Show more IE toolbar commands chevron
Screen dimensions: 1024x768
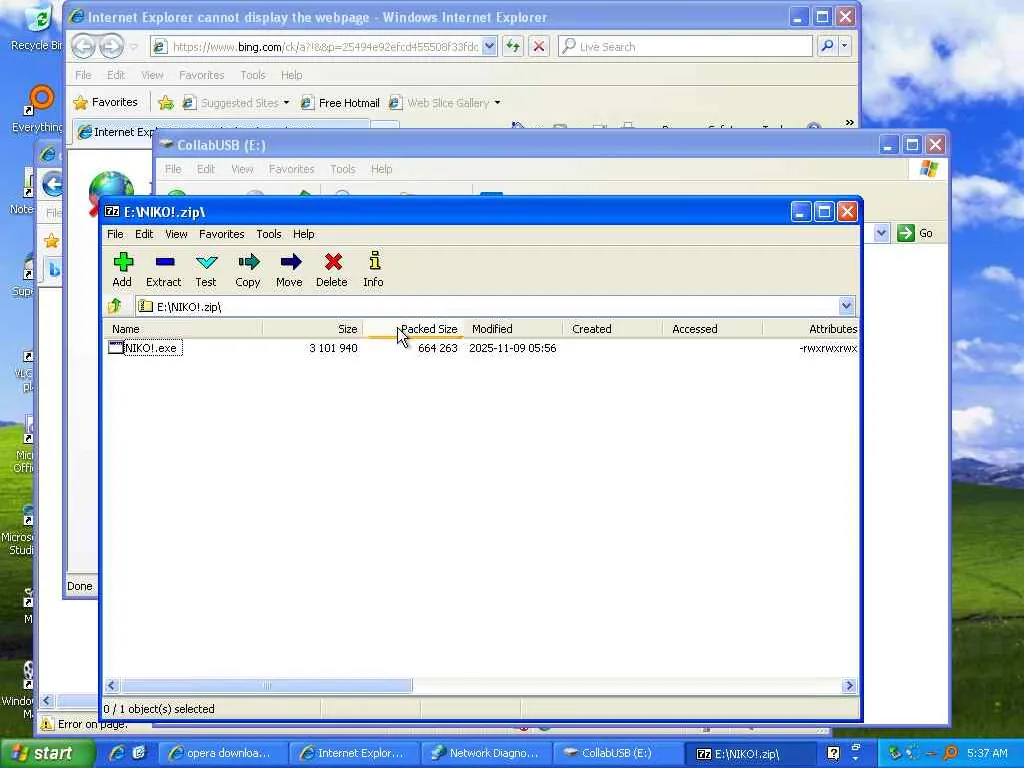click(849, 122)
